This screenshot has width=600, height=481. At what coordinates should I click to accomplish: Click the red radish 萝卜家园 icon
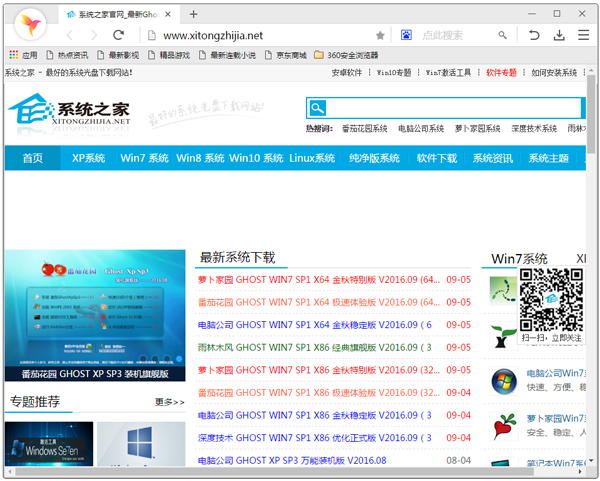[x=504, y=426]
